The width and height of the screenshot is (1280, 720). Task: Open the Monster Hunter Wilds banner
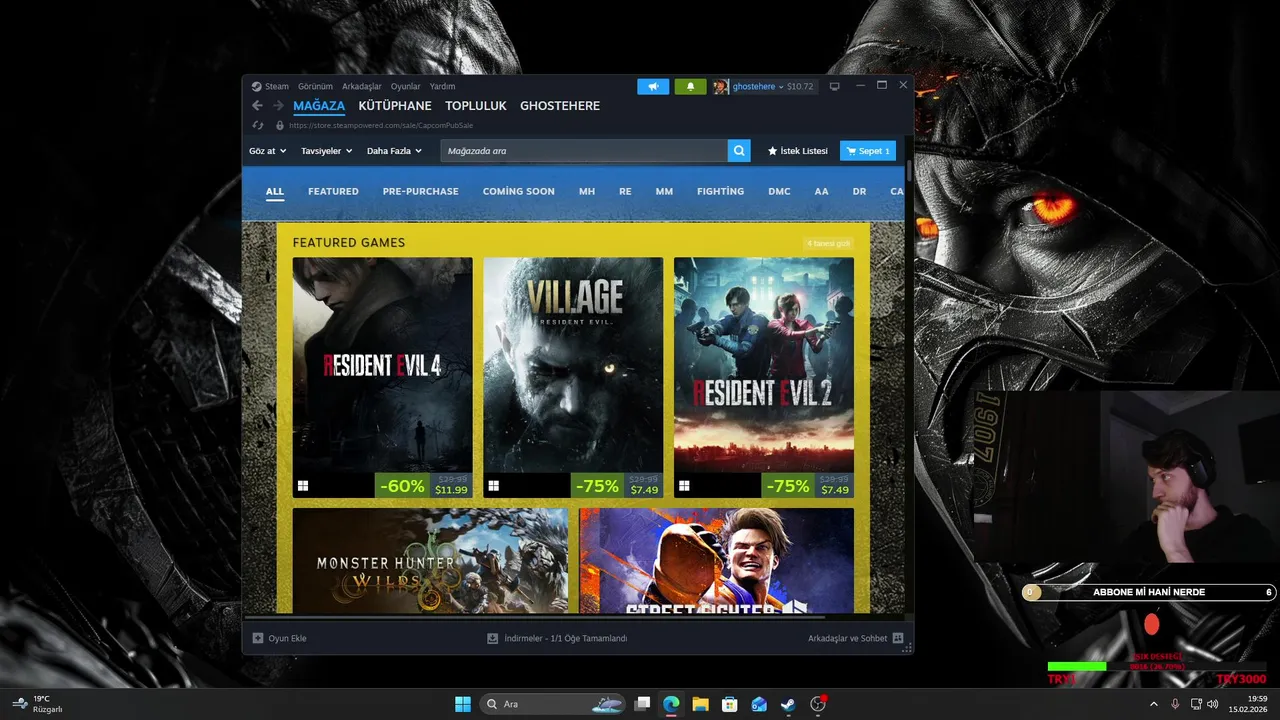coord(430,560)
